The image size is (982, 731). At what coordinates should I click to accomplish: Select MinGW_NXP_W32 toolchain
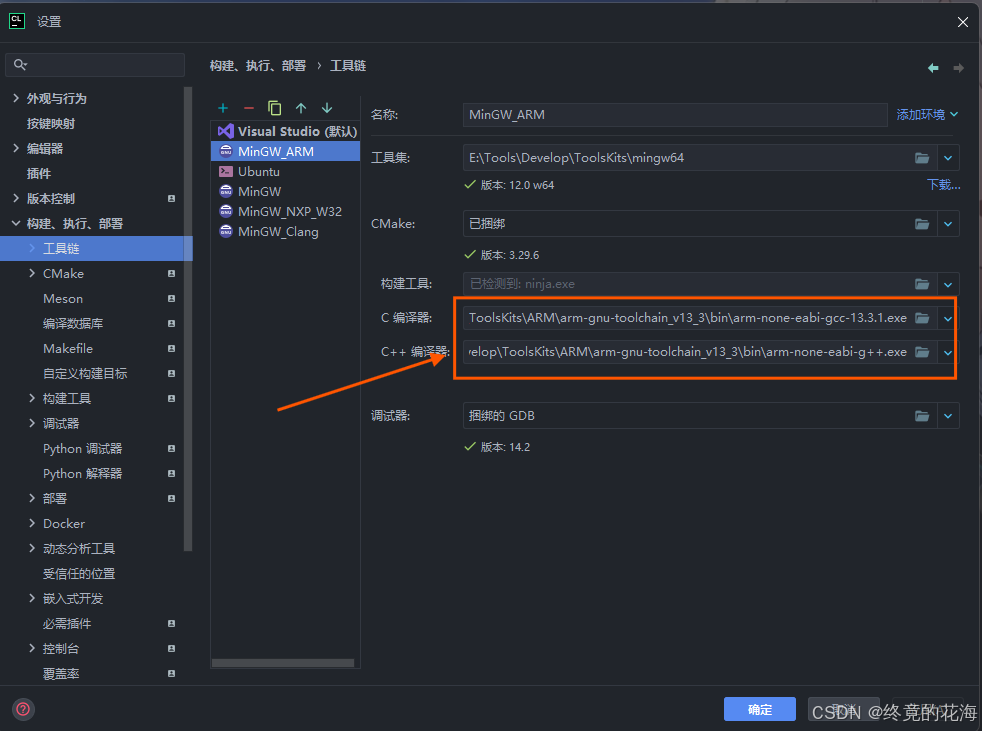(286, 212)
